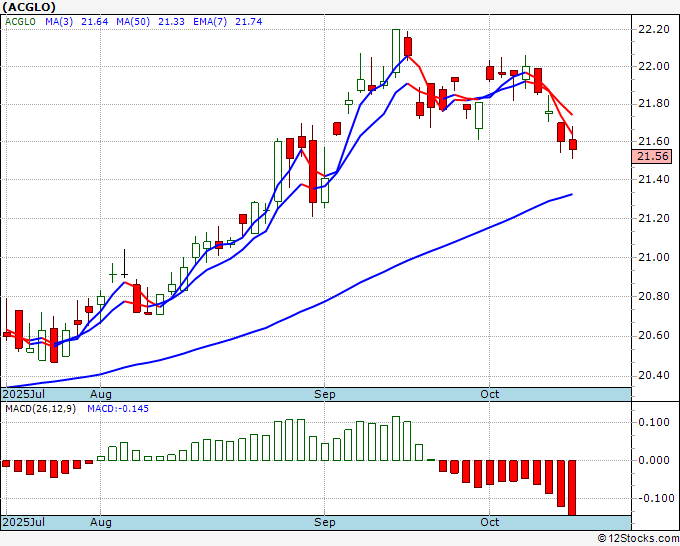Click the Sep label on MACD axis

coord(325,522)
